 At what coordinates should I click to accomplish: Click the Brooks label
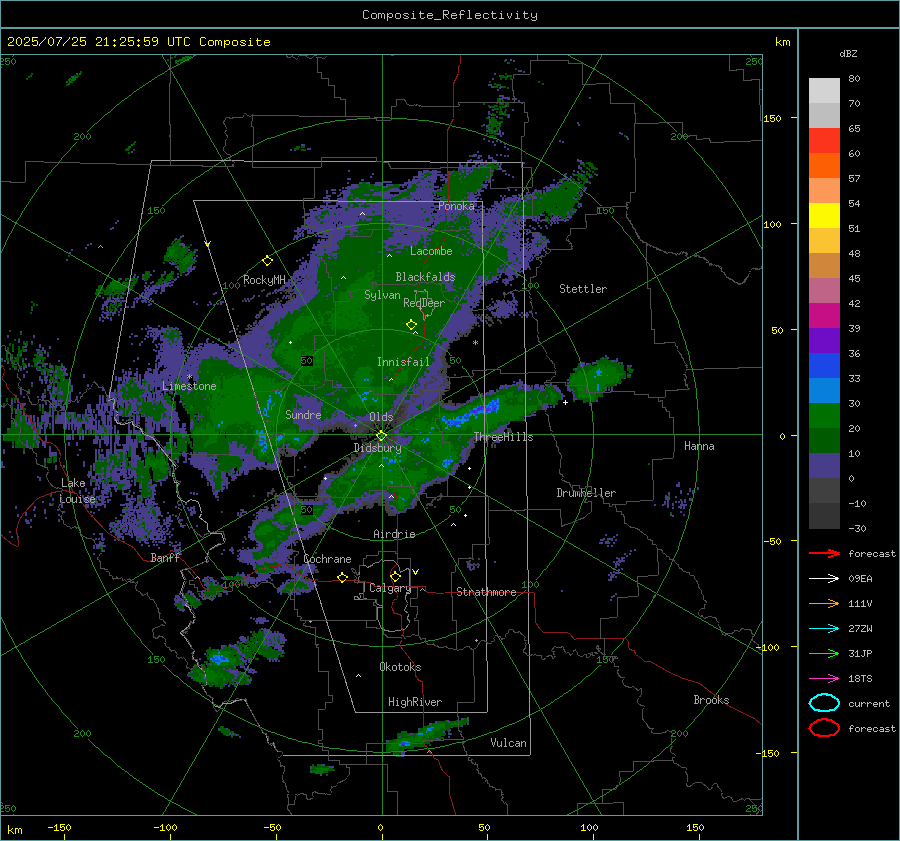click(x=711, y=700)
